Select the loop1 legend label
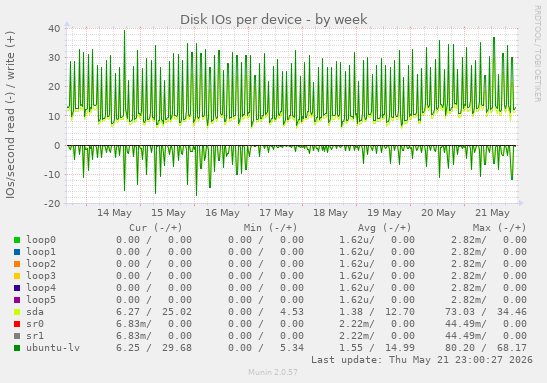Image resolution: width=547 pixels, height=383 pixels. (41, 251)
